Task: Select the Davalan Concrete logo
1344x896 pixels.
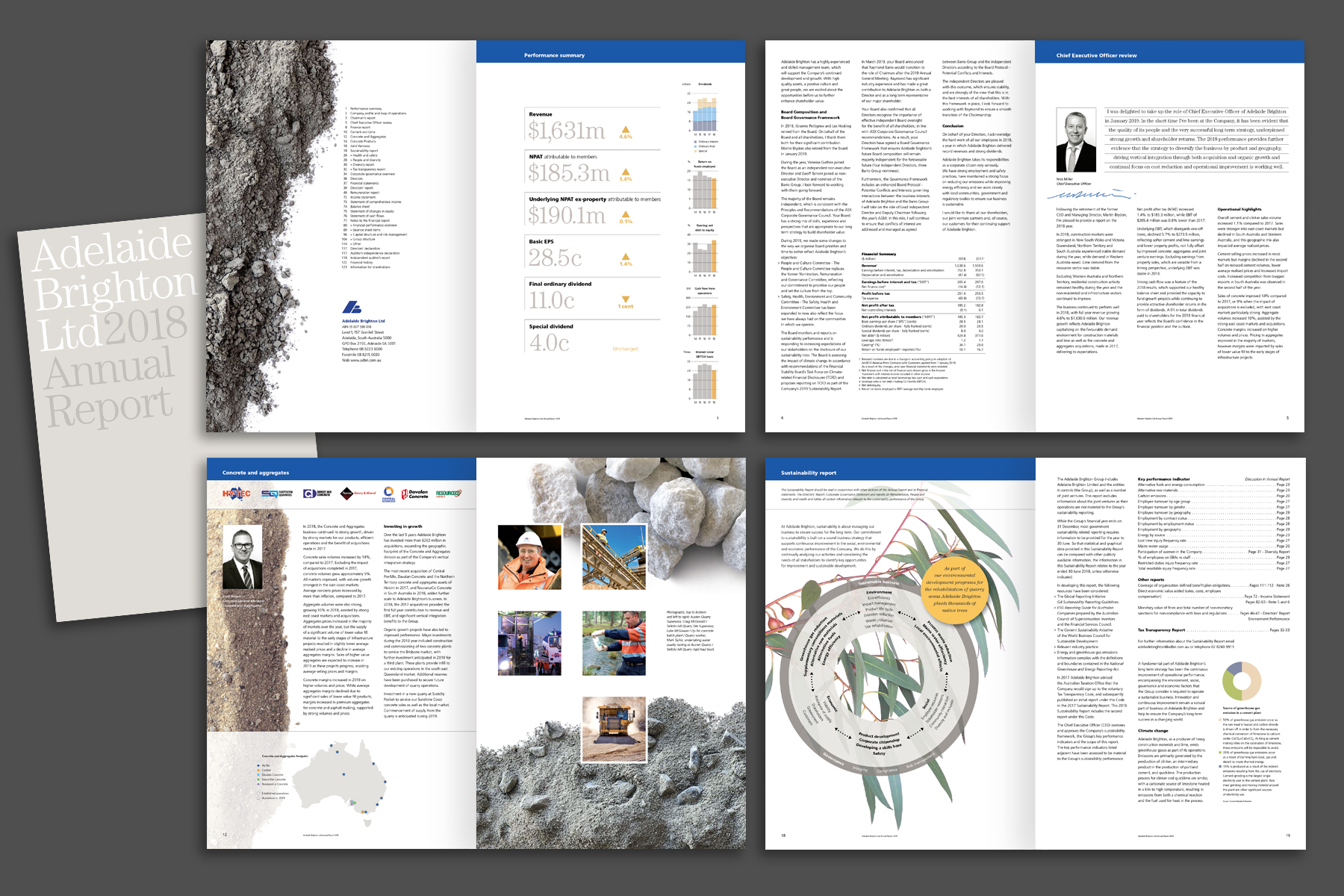Action: tap(415, 494)
